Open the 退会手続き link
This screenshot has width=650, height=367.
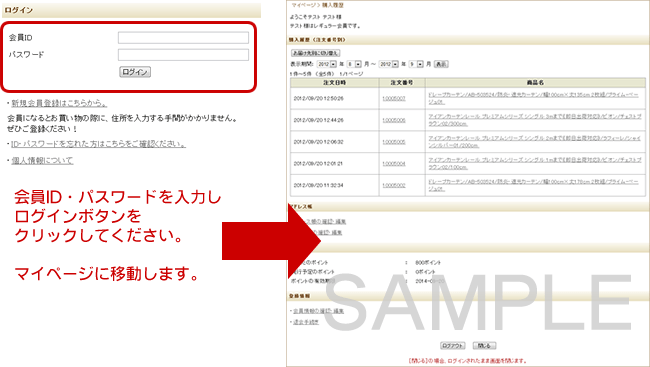306,322
